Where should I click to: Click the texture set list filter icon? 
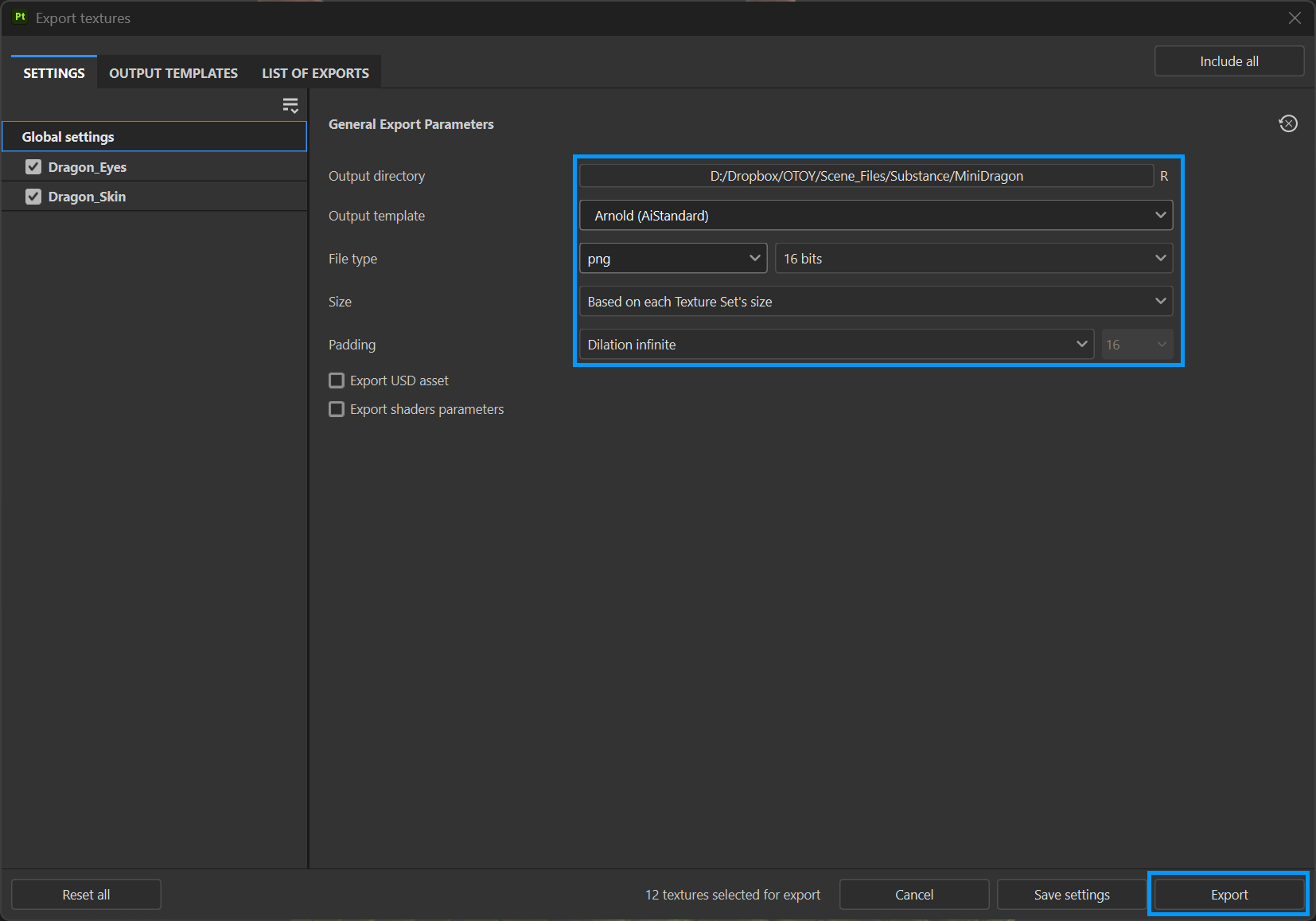(x=290, y=105)
